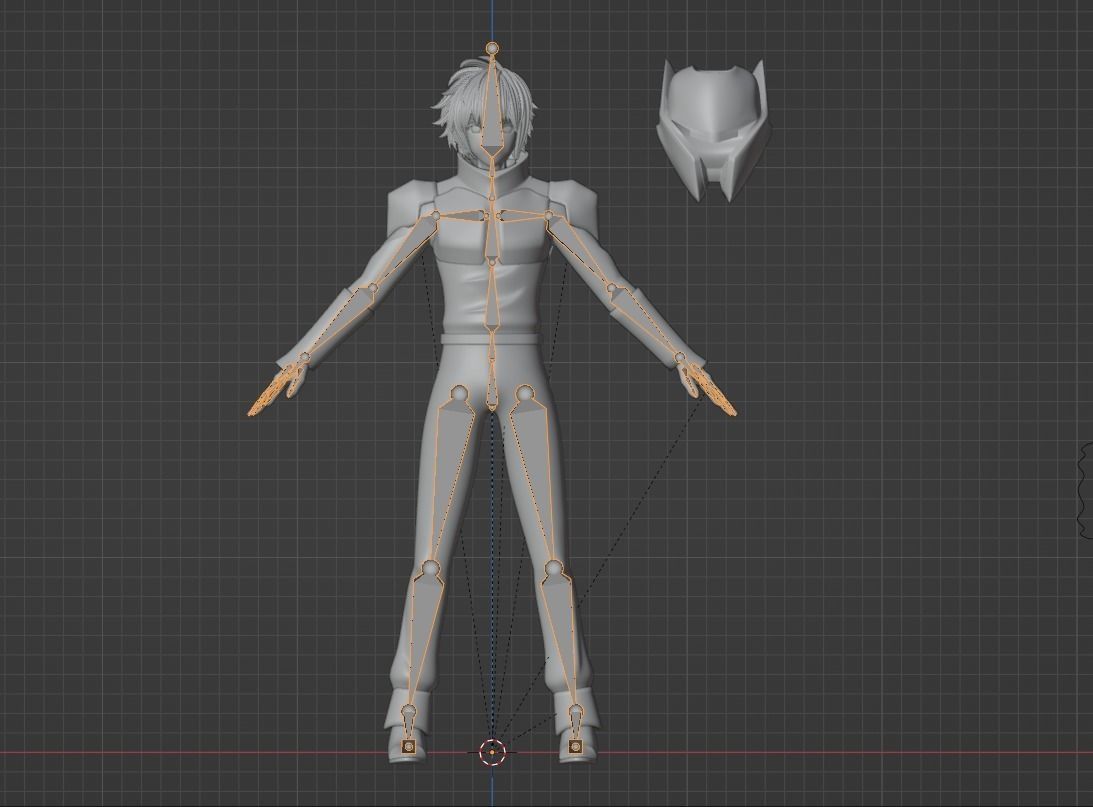
Task: Select the detached helmet mask object
Action: 714,129
